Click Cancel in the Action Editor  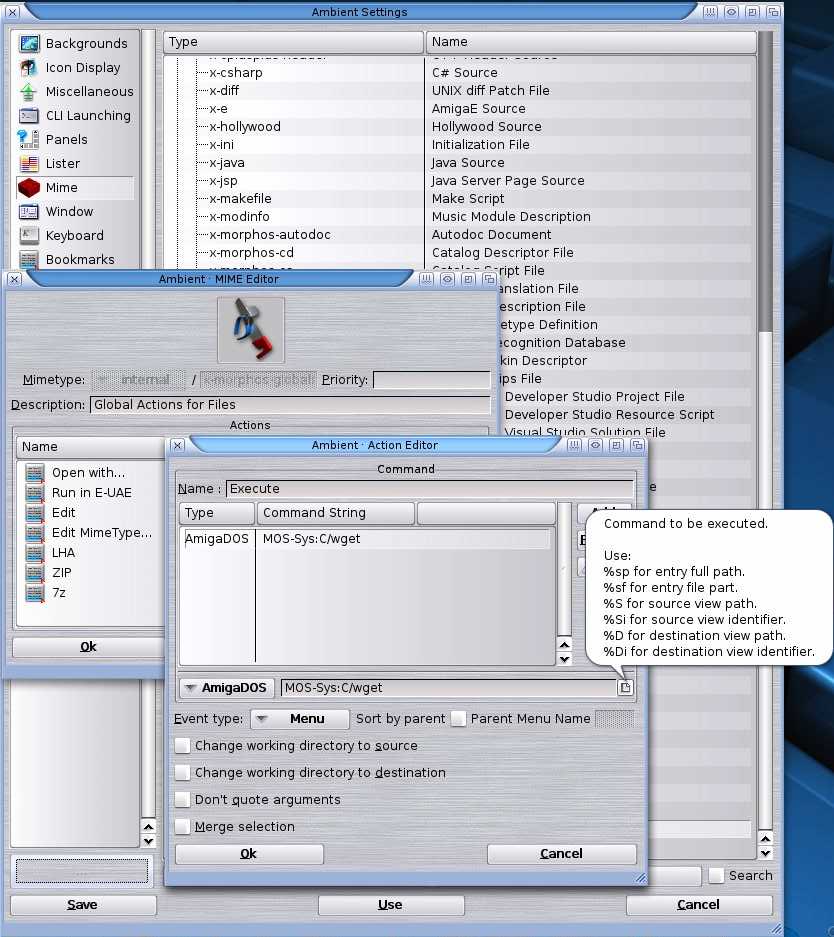pos(561,854)
